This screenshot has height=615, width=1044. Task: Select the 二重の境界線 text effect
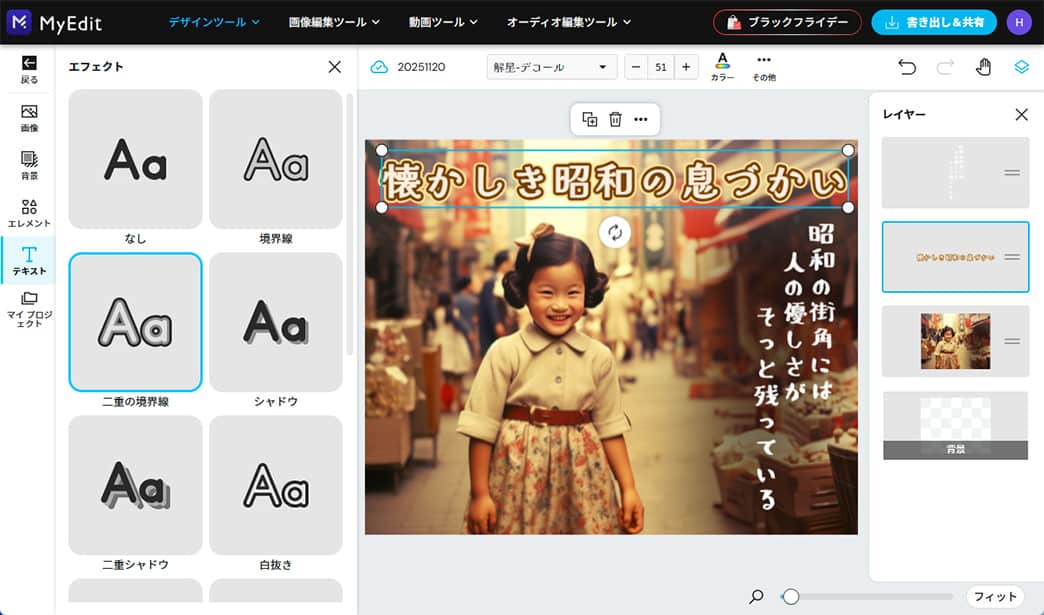[135, 322]
